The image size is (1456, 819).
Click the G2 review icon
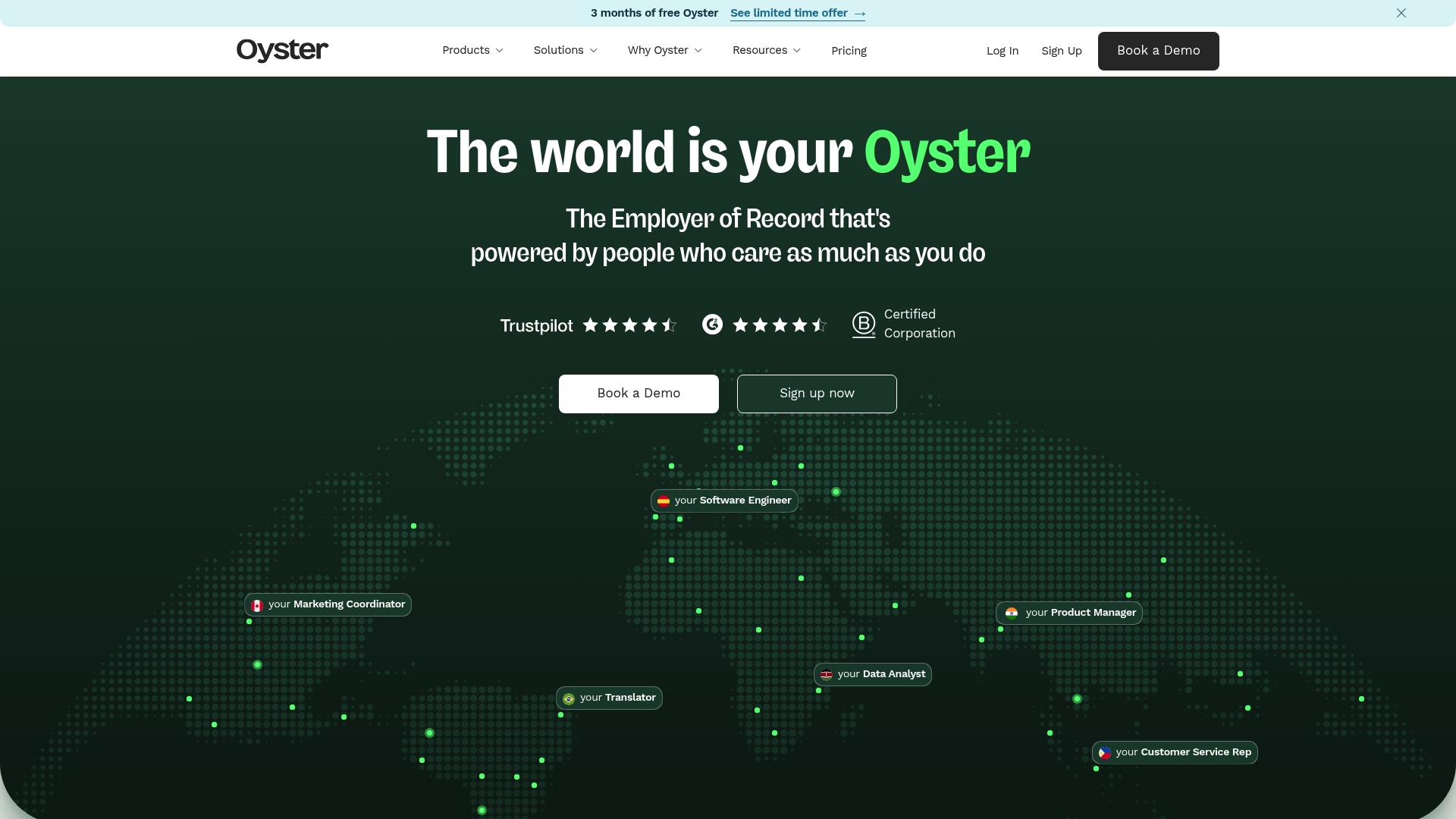[711, 325]
